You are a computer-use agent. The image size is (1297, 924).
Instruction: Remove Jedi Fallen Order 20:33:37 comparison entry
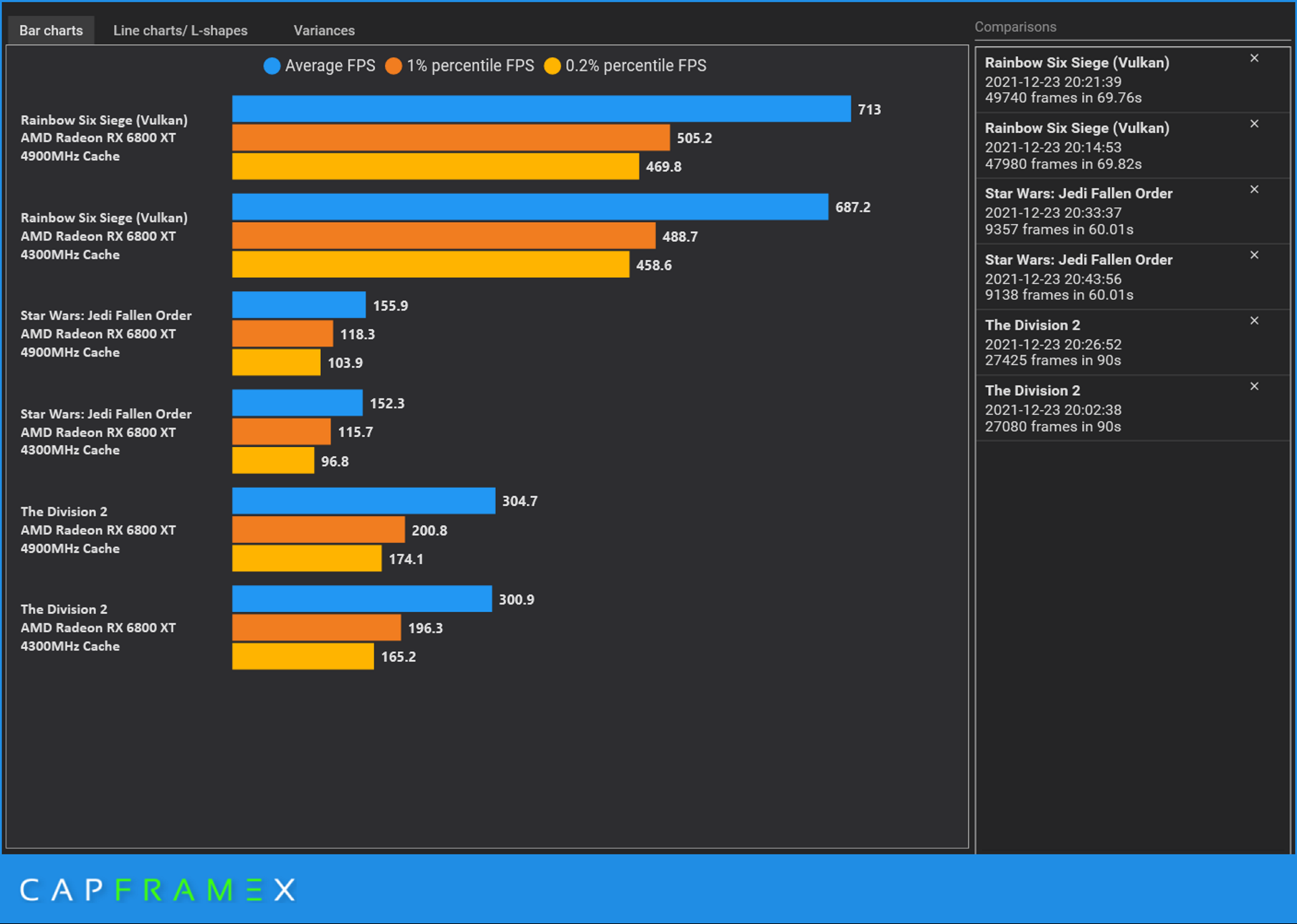point(1254,189)
